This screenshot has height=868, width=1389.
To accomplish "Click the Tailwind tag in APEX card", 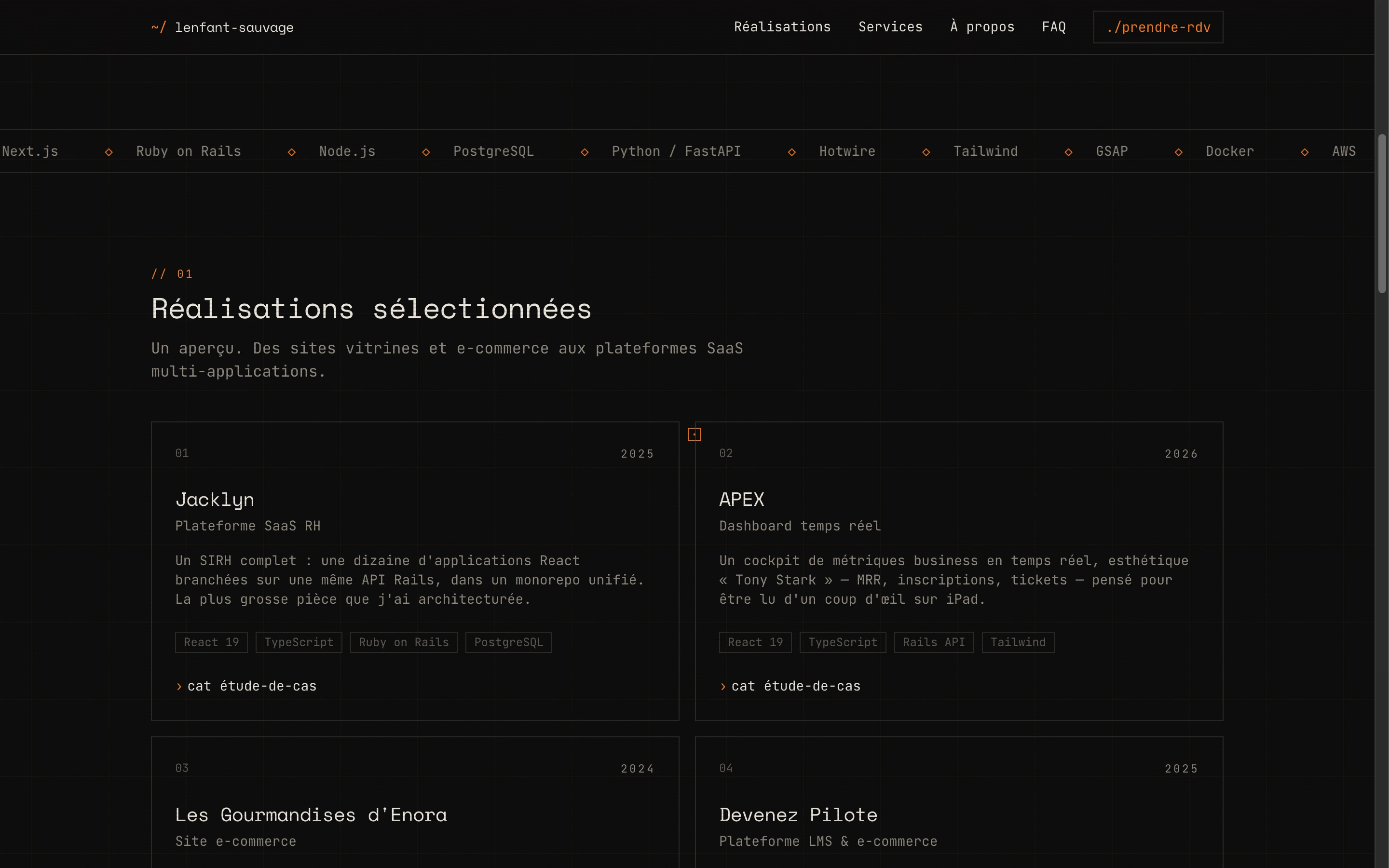I will [1018, 642].
